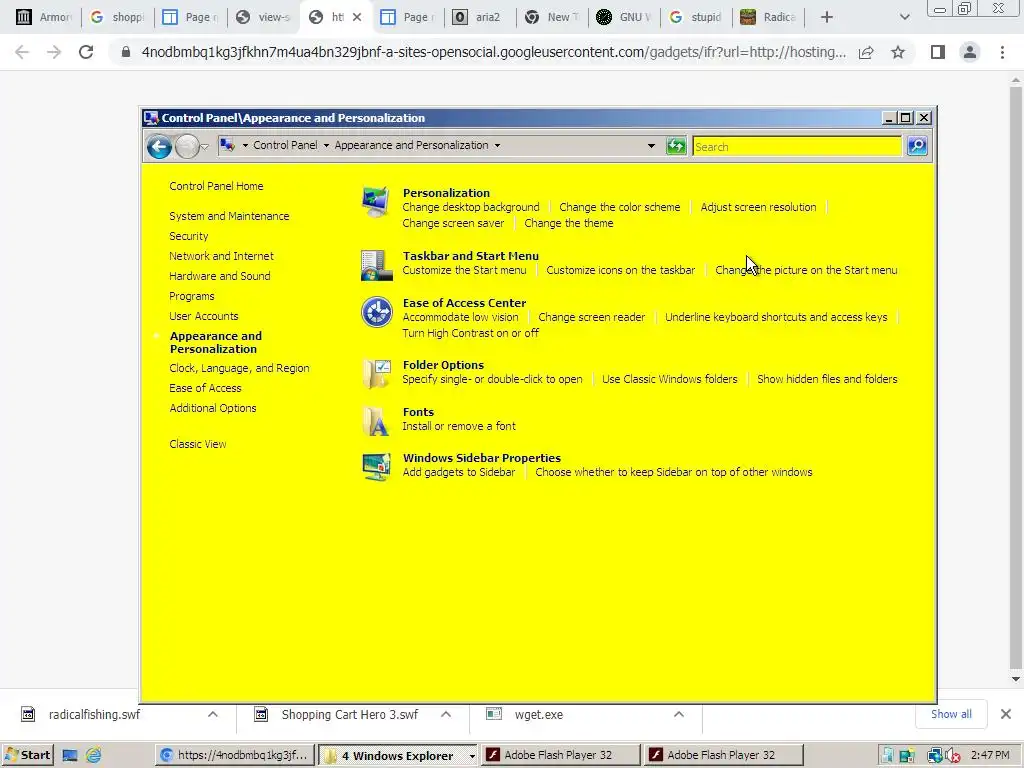Click Add gadgets to Sidebar
Image resolution: width=1024 pixels, height=768 pixels.
(x=459, y=472)
